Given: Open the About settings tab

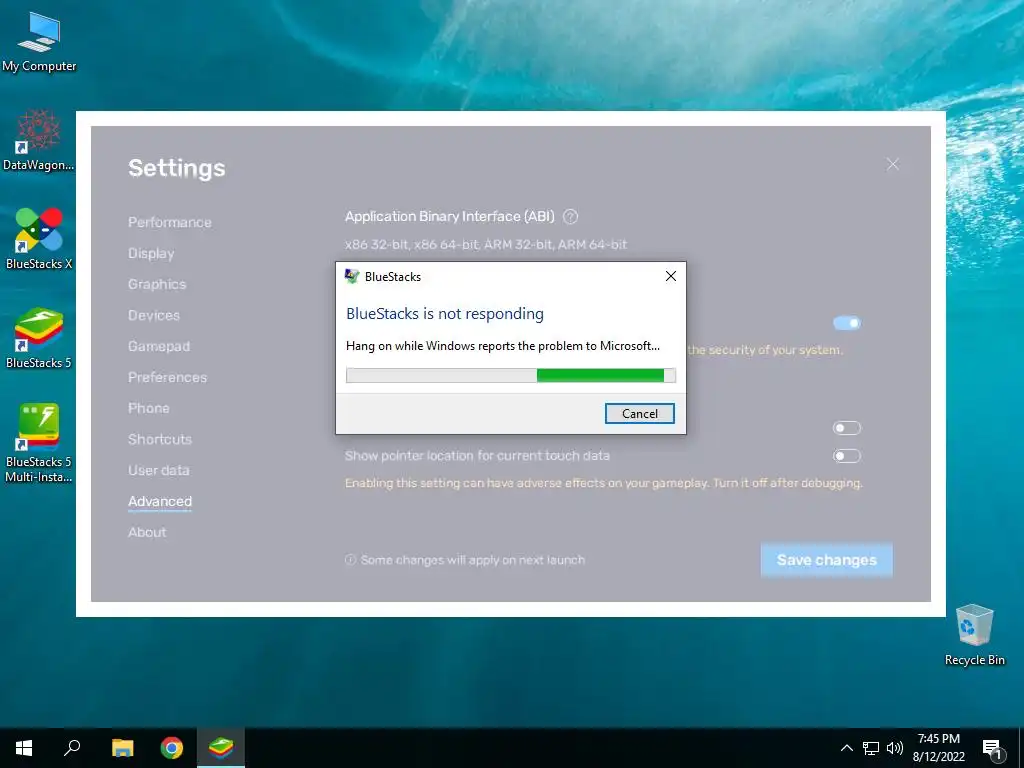Looking at the screenshot, I should pos(147,532).
